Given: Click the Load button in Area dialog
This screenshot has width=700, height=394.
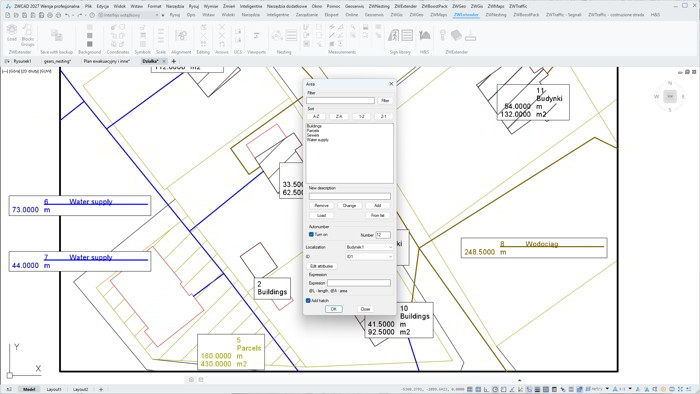Looking at the screenshot, I should (321, 216).
